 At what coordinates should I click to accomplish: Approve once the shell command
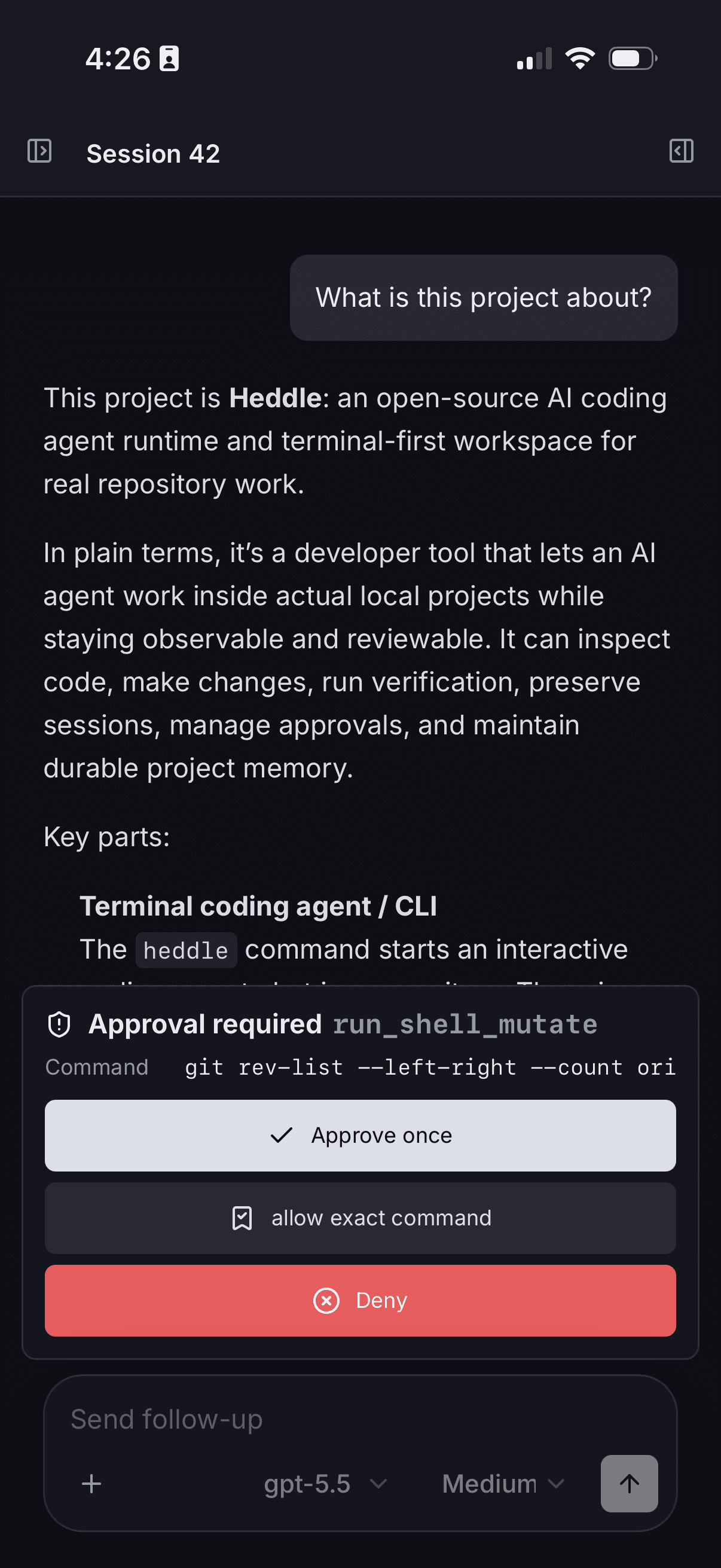click(360, 1135)
